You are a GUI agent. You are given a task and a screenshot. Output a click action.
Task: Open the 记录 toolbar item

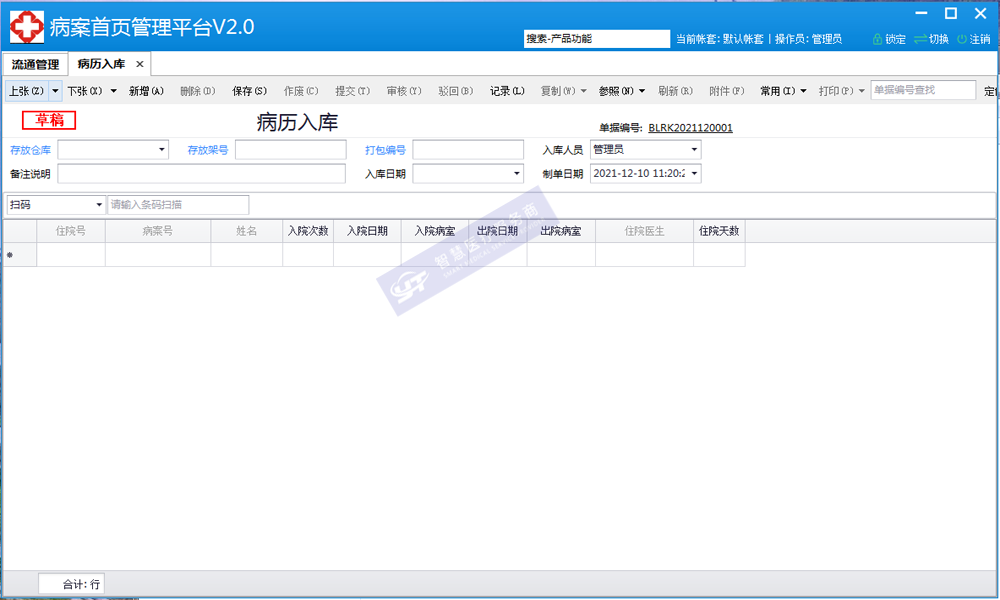point(507,91)
